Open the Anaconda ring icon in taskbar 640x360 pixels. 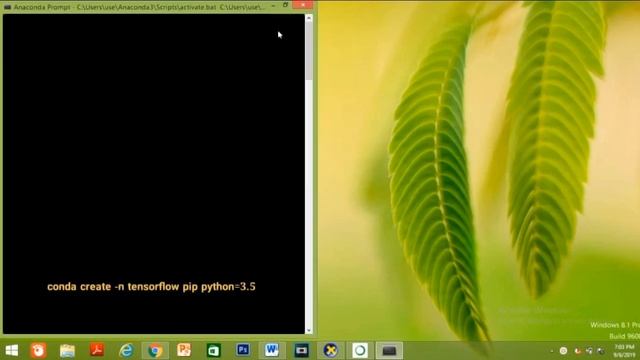click(360, 350)
